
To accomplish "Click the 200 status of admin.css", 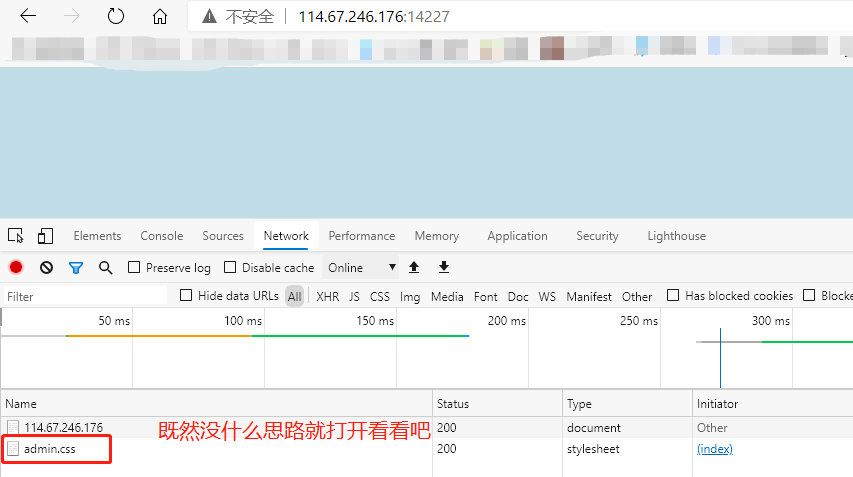I will click(447, 449).
